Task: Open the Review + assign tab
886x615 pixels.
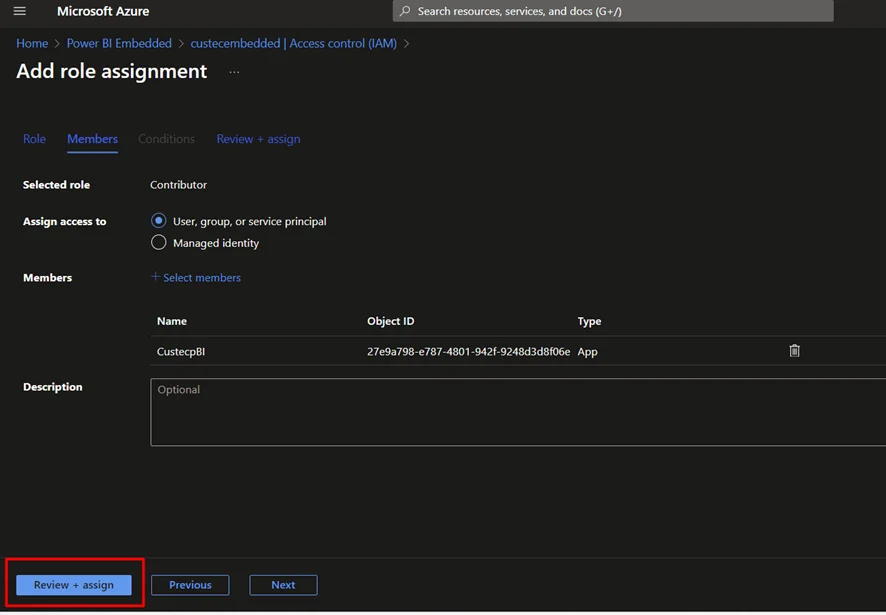Action: tap(258, 139)
